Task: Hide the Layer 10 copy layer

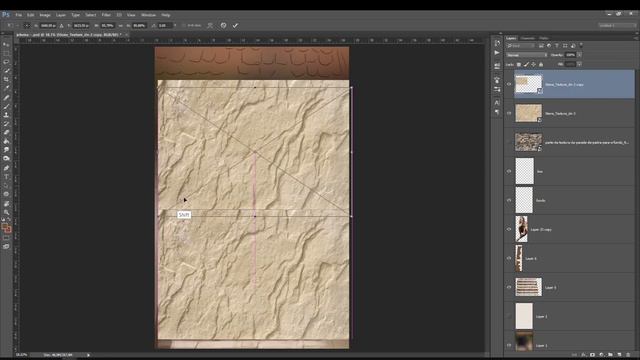Action: pos(509,229)
